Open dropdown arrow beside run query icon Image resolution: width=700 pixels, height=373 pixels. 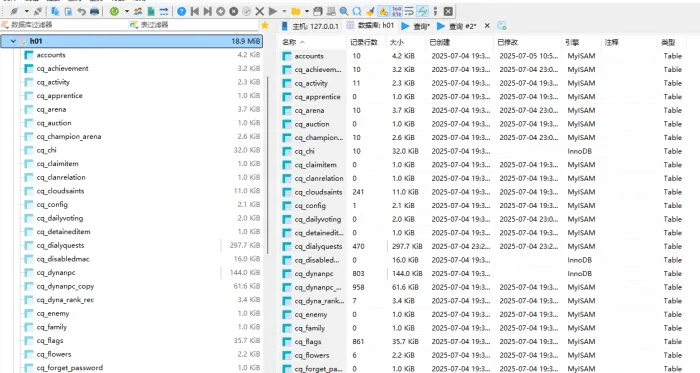pyautogui.click(x=284, y=11)
